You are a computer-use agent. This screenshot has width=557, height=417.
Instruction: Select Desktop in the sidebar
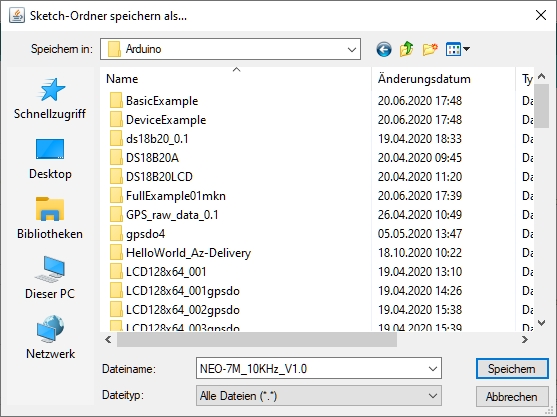pos(50,159)
